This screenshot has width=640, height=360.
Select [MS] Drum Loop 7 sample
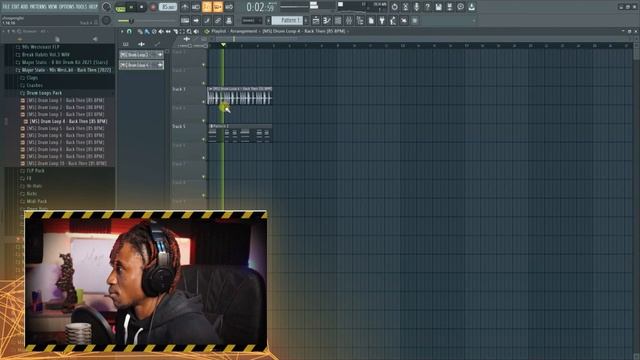(x=65, y=142)
